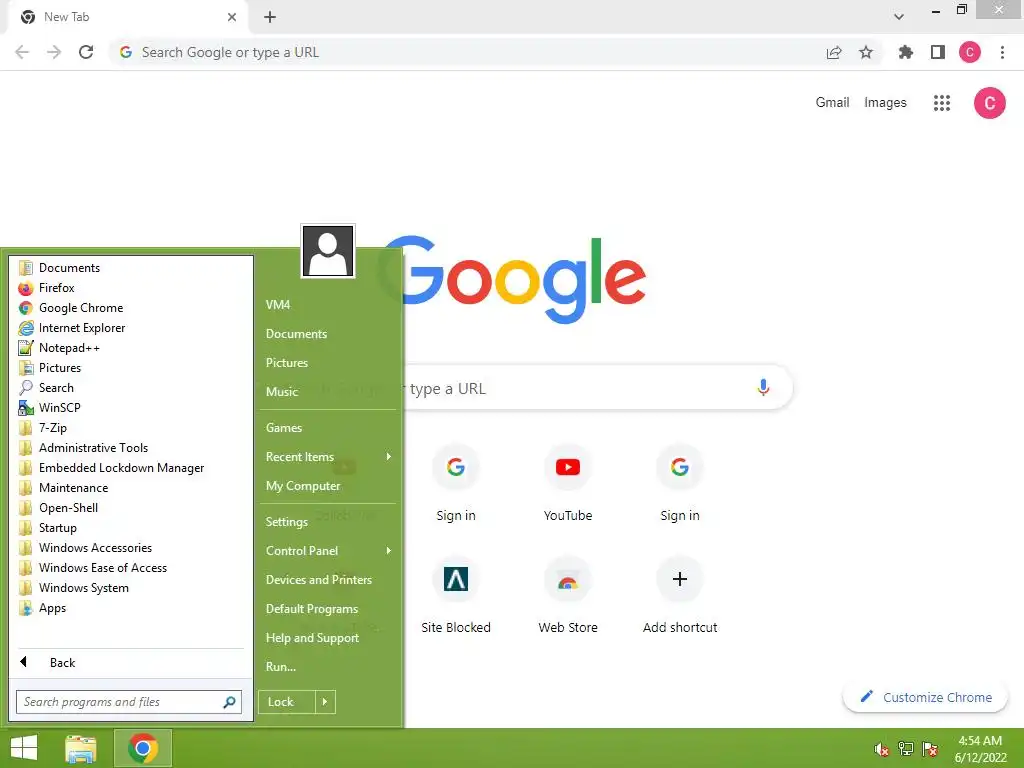Open the tab search dropdown arrow
The width and height of the screenshot is (1024, 768).
coord(899,17)
